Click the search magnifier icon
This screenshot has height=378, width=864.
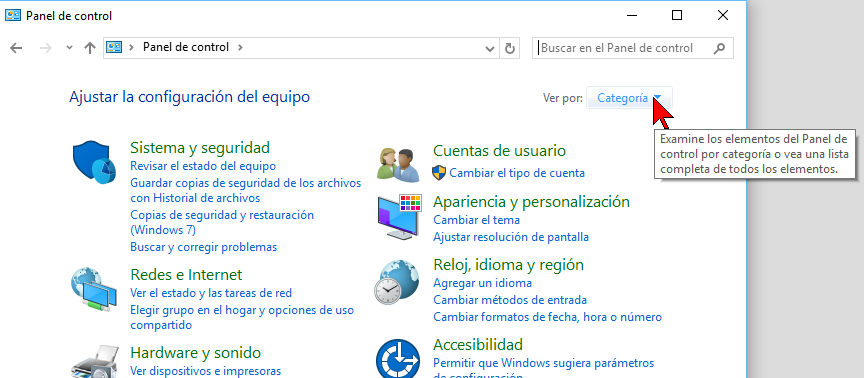[719, 48]
